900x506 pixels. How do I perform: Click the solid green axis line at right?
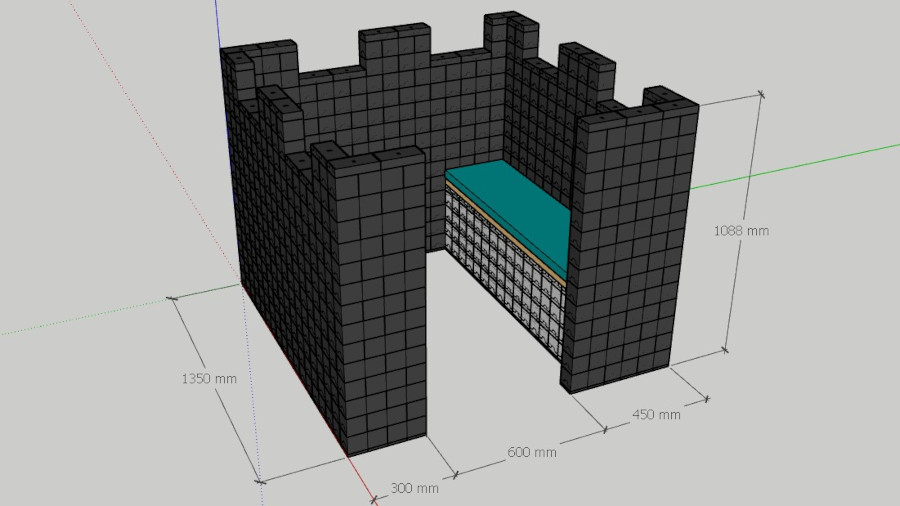point(800,165)
